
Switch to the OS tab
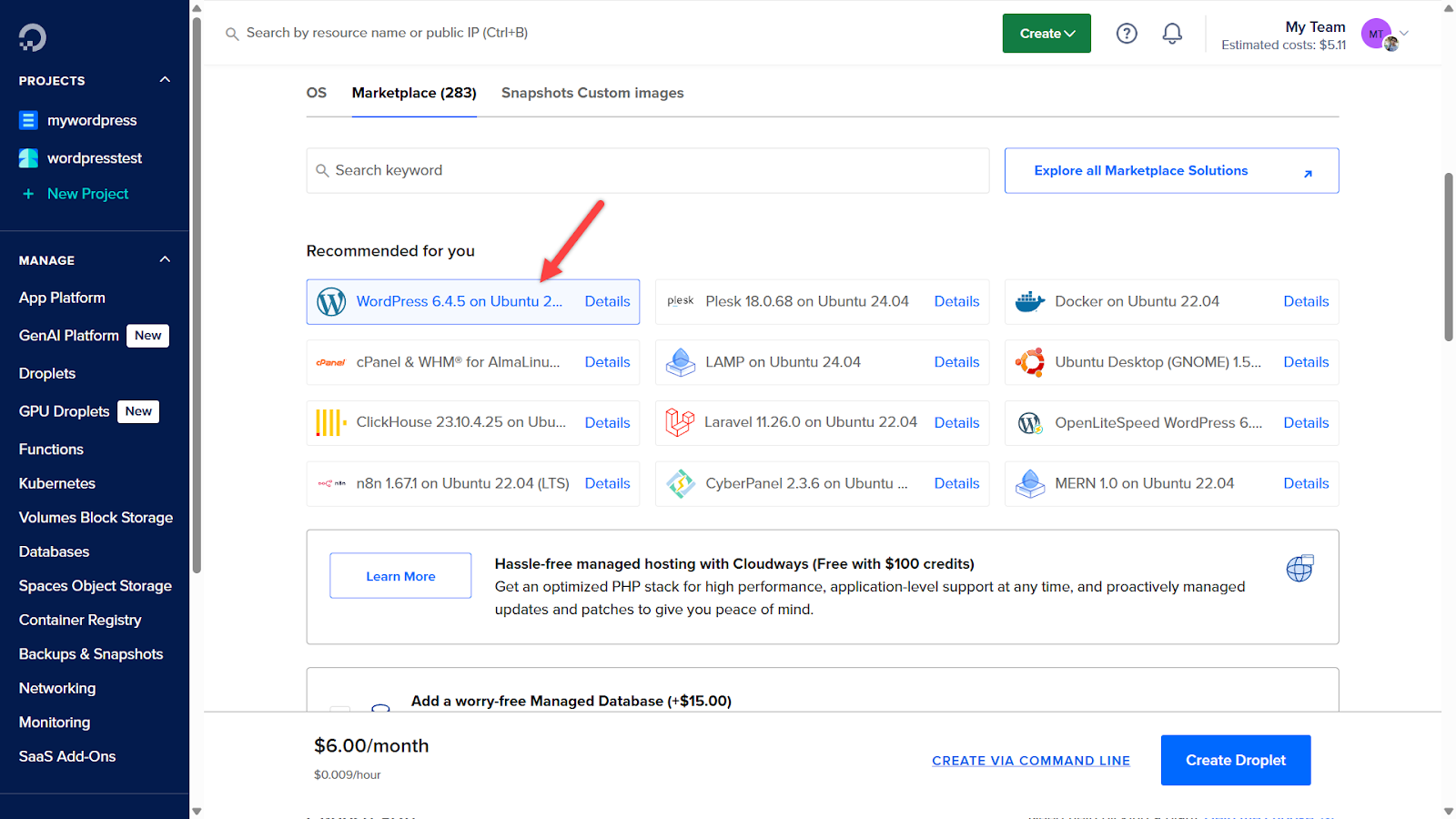(317, 93)
